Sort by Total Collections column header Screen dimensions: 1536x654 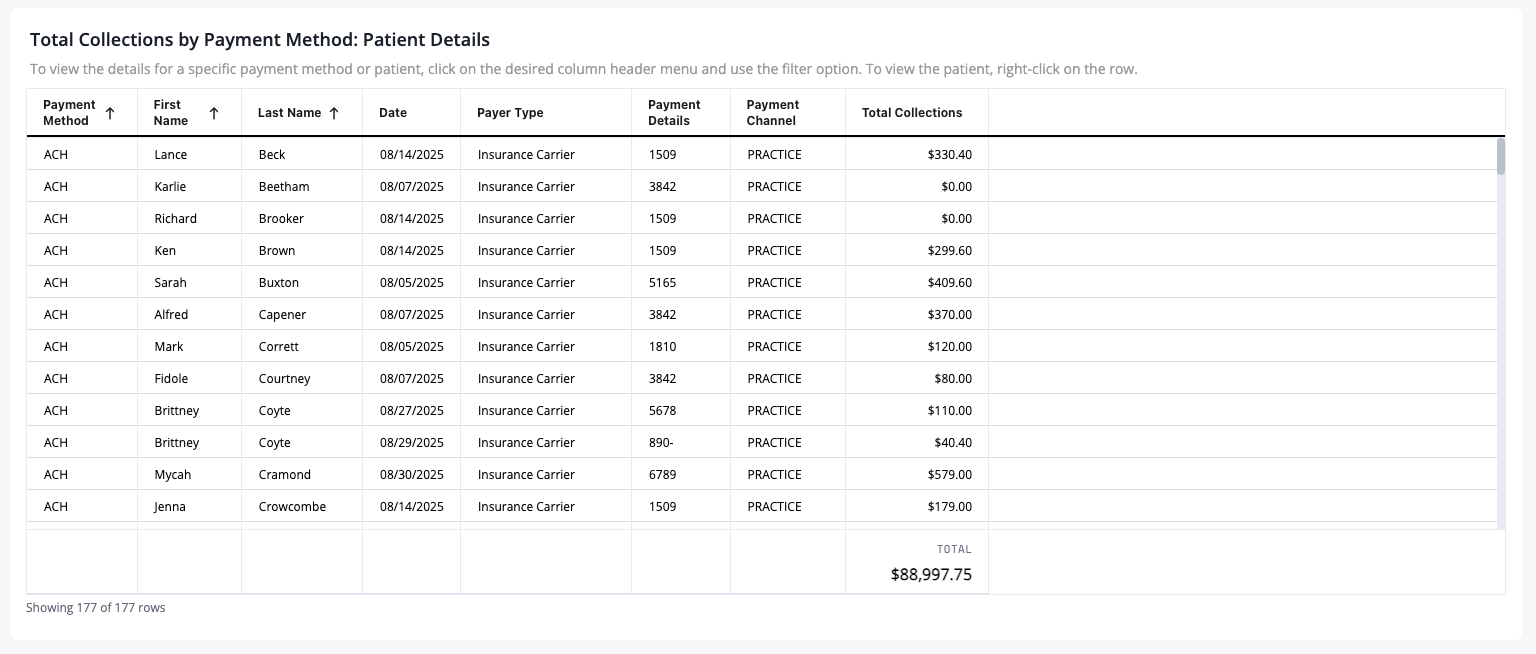click(912, 113)
